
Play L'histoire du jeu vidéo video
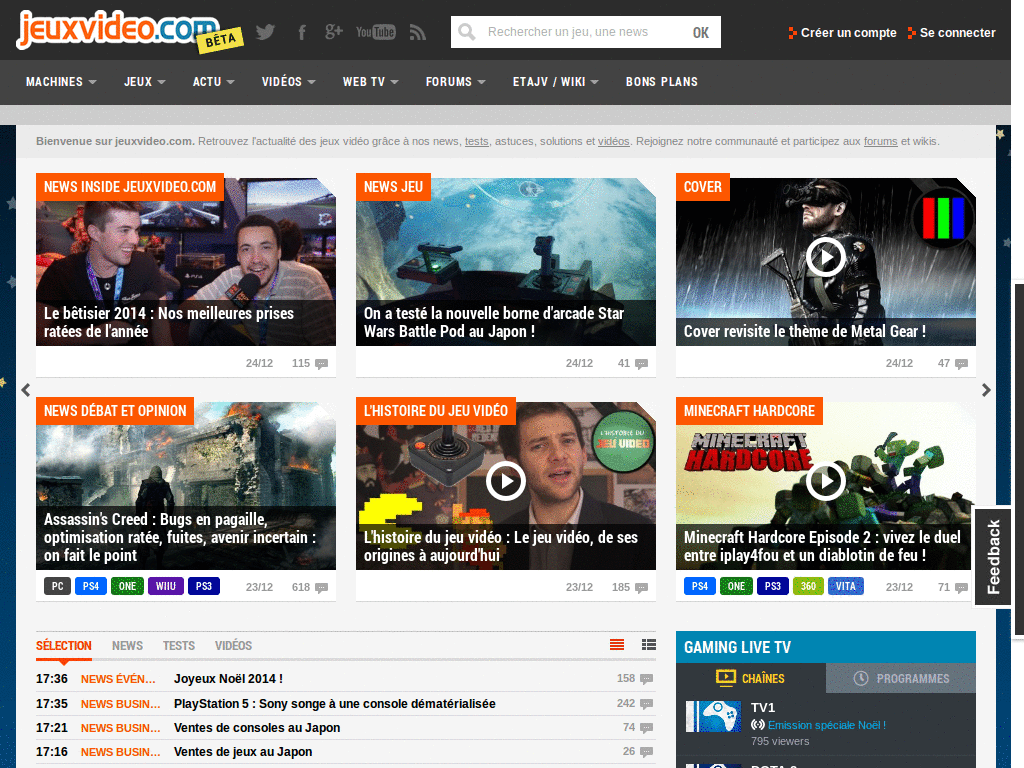(505, 481)
